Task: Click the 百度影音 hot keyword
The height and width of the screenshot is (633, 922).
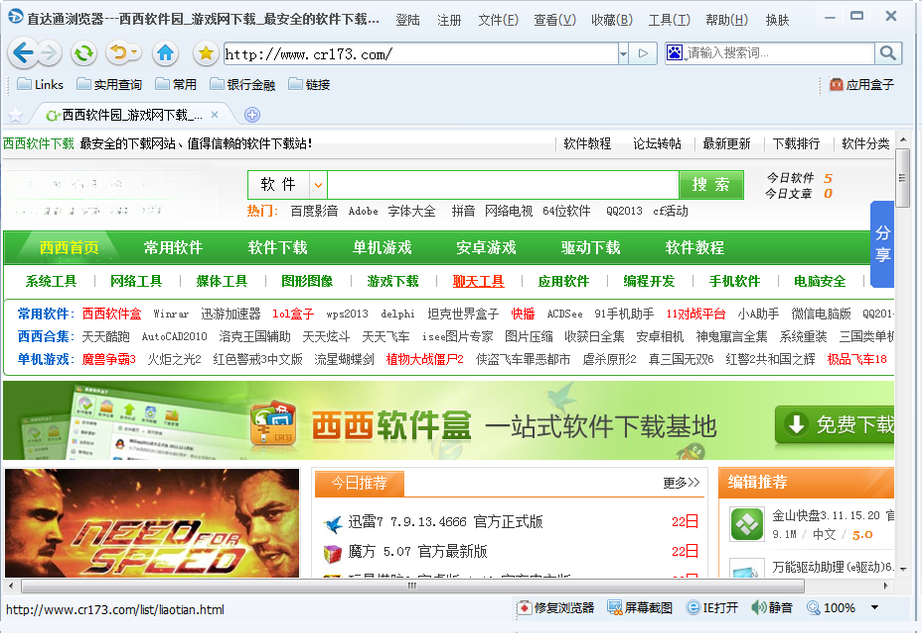Action: coord(314,211)
